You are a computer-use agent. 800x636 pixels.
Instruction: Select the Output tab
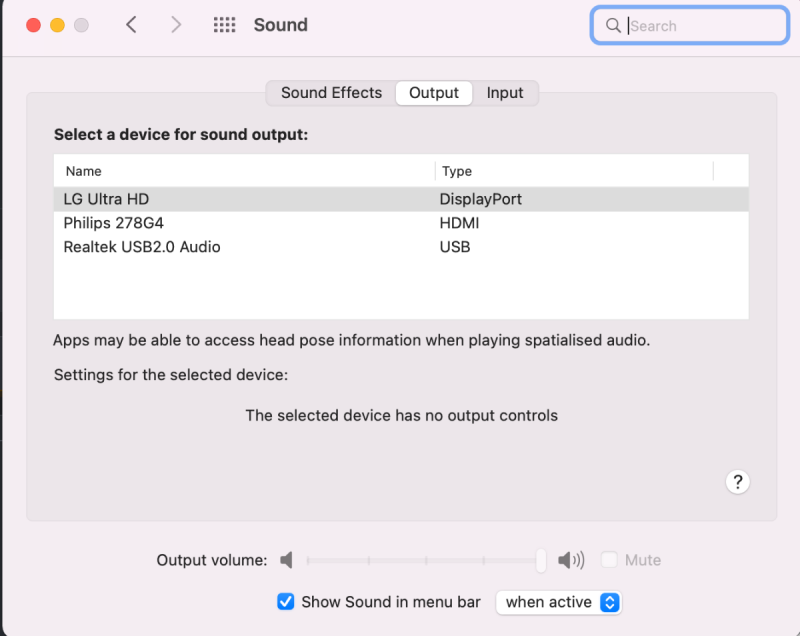[x=434, y=93]
